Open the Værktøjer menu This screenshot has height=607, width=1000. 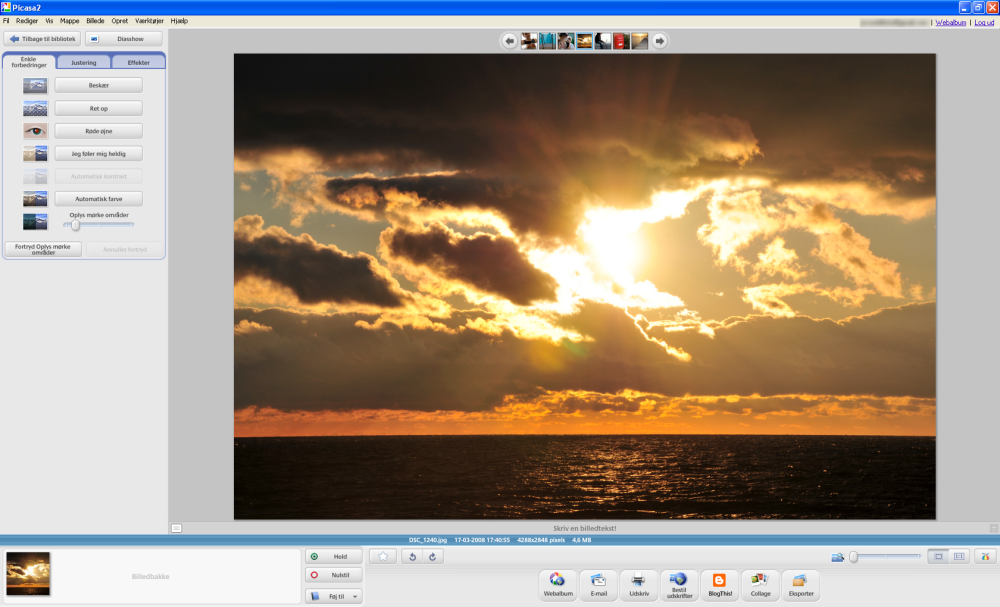coord(151,20)
